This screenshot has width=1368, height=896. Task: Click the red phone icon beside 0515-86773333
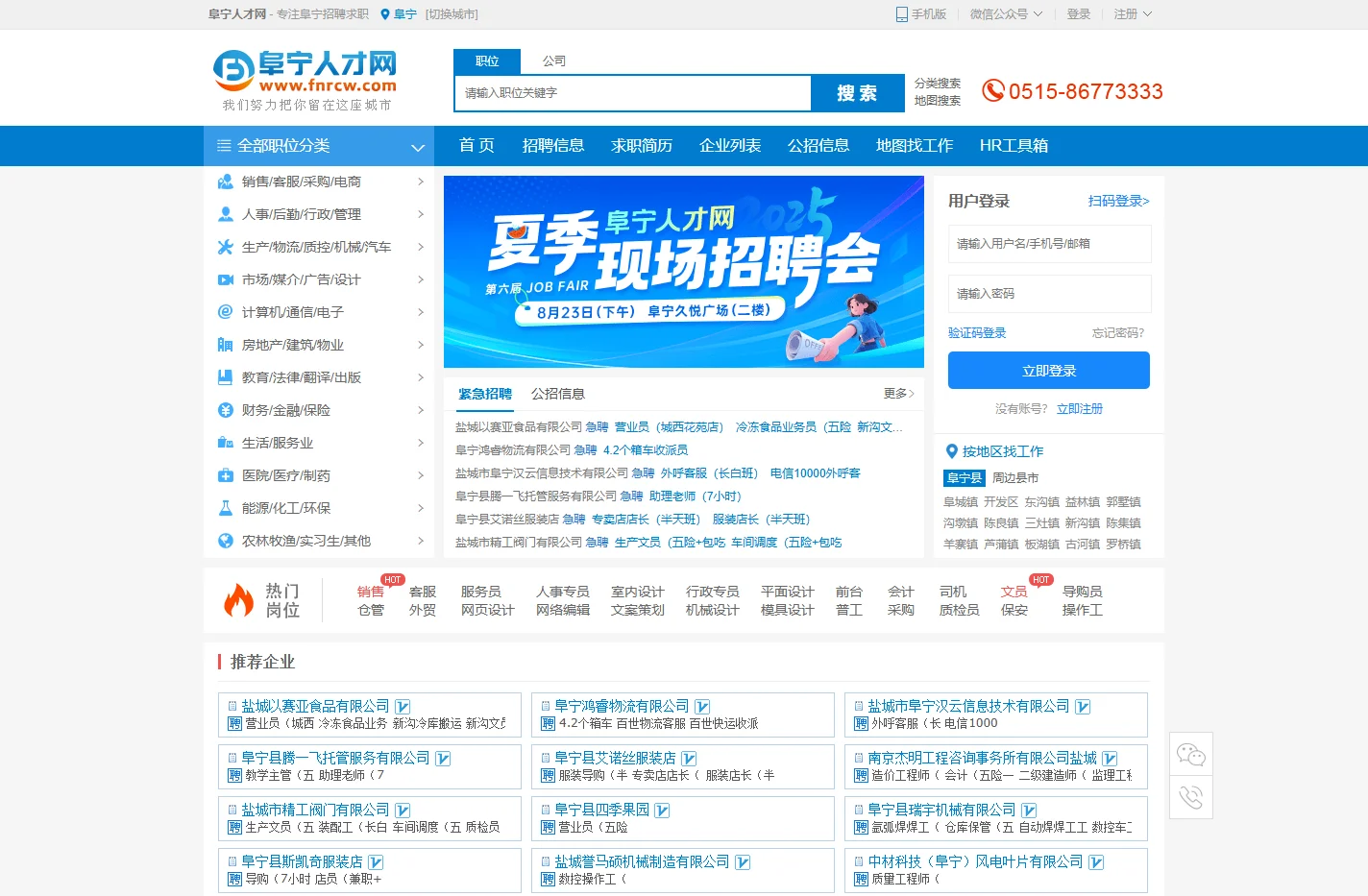point(992,91)
